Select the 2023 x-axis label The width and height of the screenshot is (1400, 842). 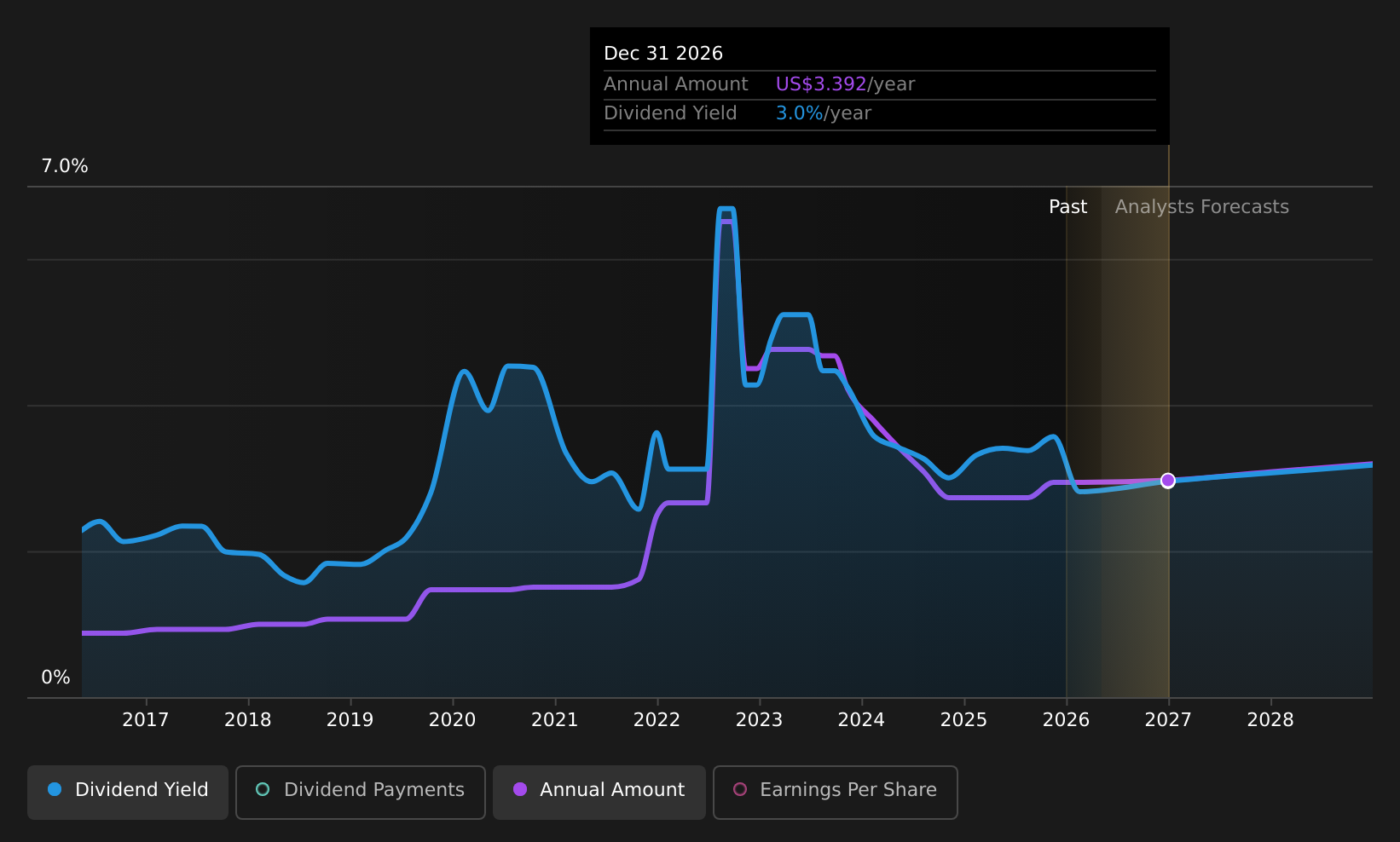tap(760, 720)
